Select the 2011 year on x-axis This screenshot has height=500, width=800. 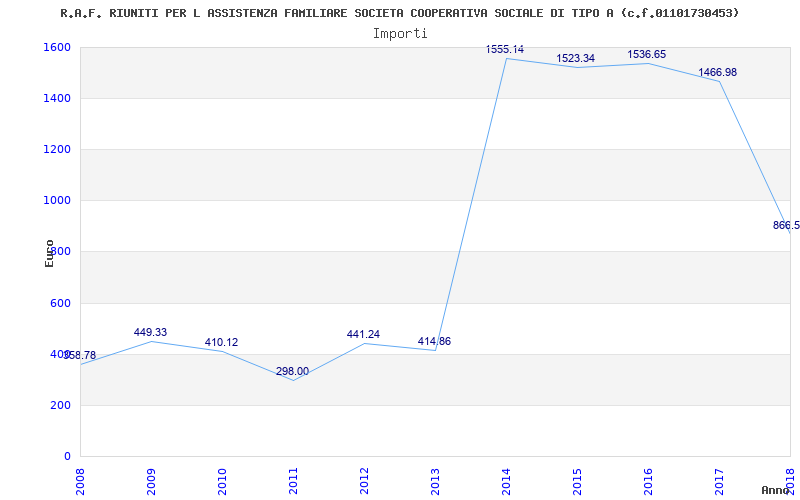point(293,482)
